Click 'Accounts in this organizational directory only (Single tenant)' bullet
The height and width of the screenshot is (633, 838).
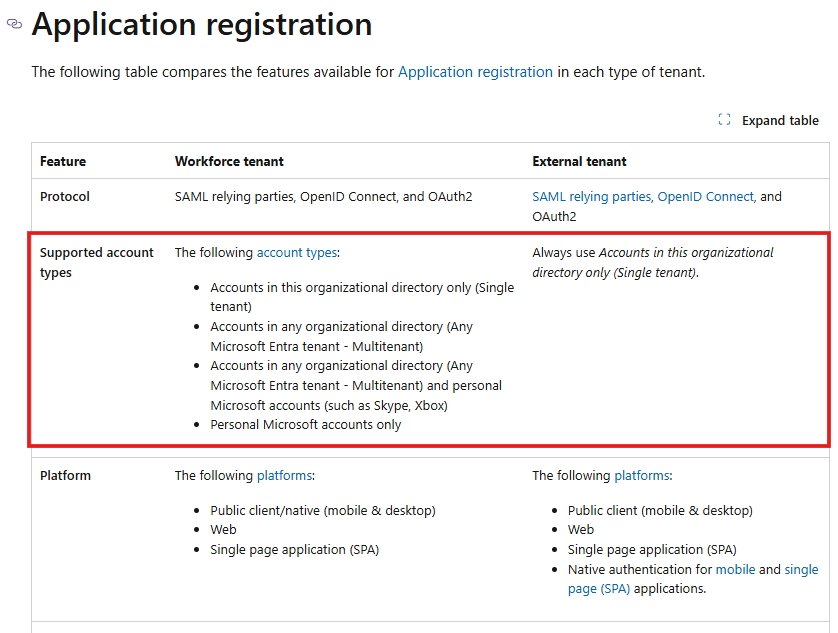[x=362, y=297]
